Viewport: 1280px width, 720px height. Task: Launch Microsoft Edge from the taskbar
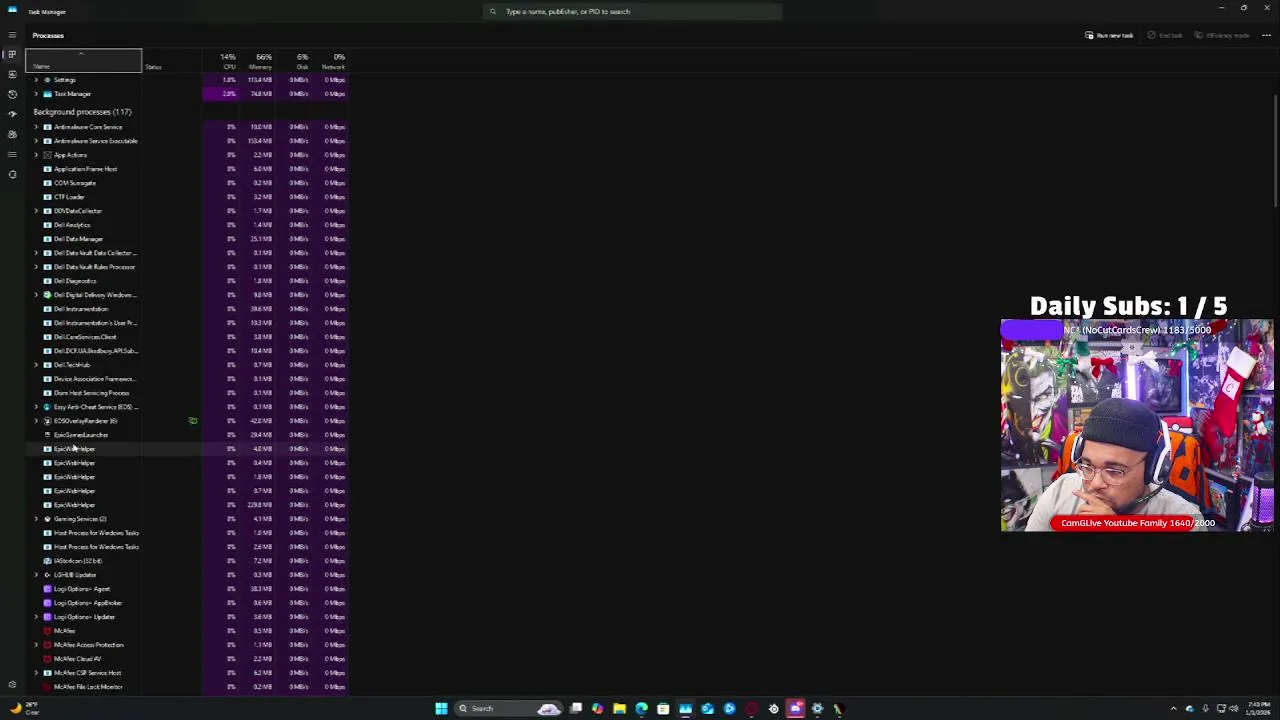pyautogui.click(x=641, y=708)
